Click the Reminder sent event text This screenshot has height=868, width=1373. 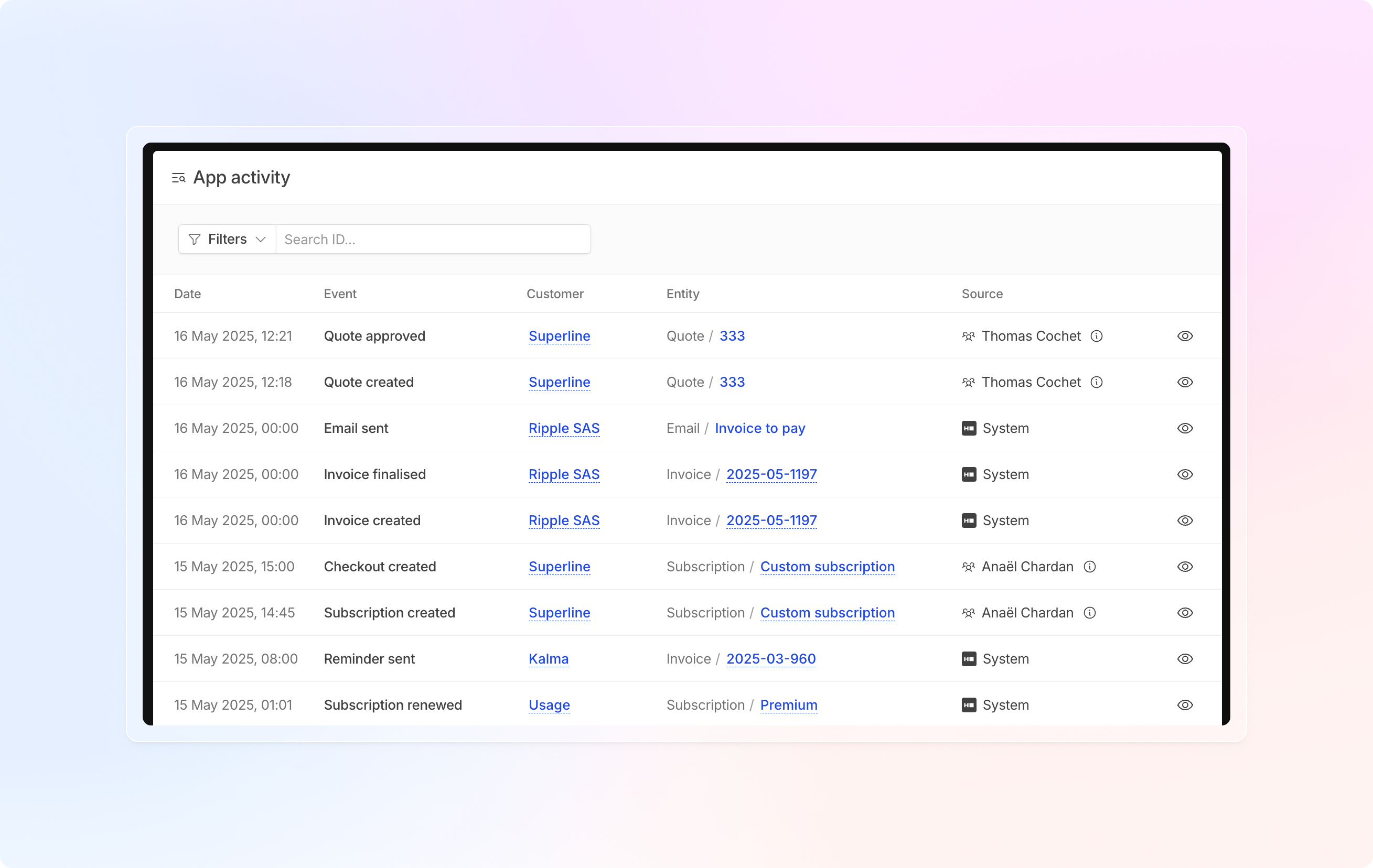(370, 659)
